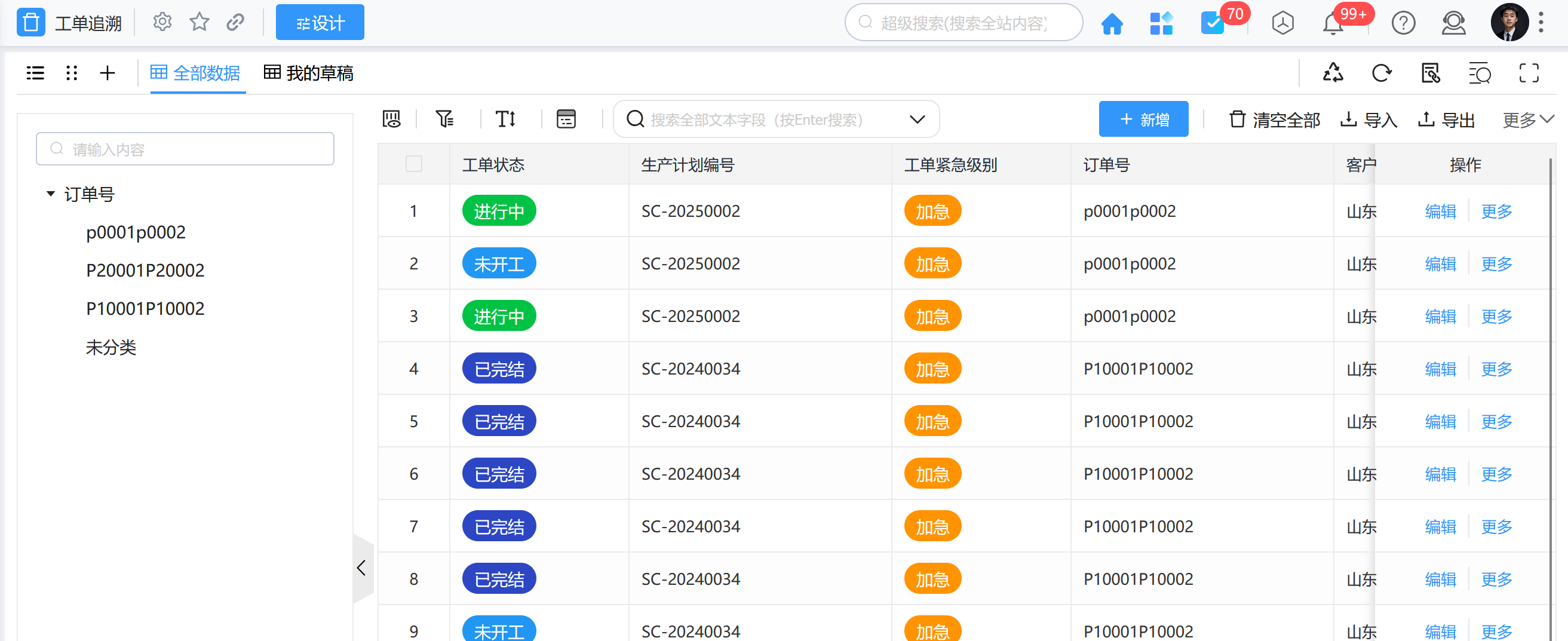Go to home via the house icon
Image resolution: width=1568 pixels, height=641 pixels.
click(1112, 24)
